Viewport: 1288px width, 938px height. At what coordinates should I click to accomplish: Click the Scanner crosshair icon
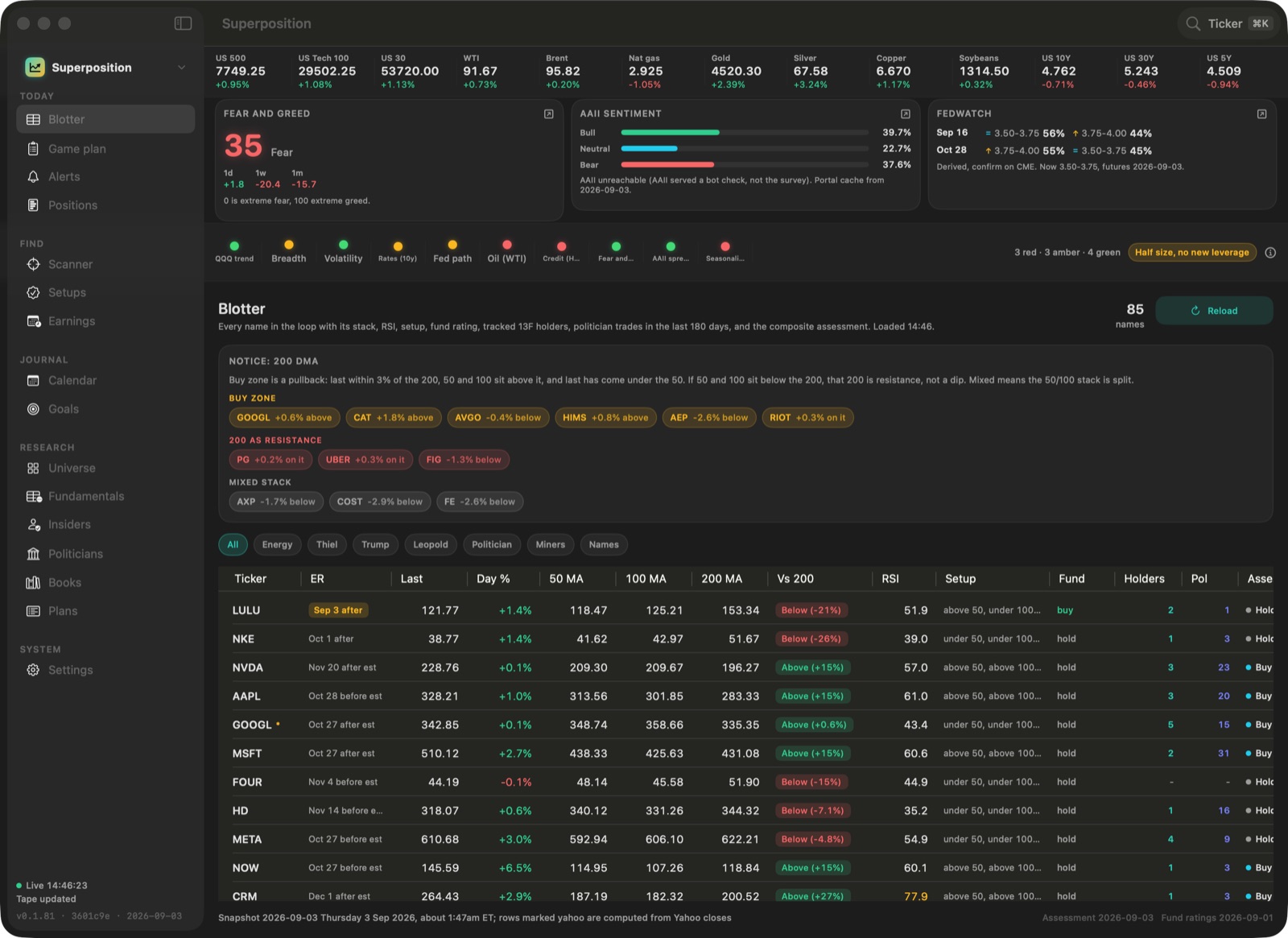point(33,264)
